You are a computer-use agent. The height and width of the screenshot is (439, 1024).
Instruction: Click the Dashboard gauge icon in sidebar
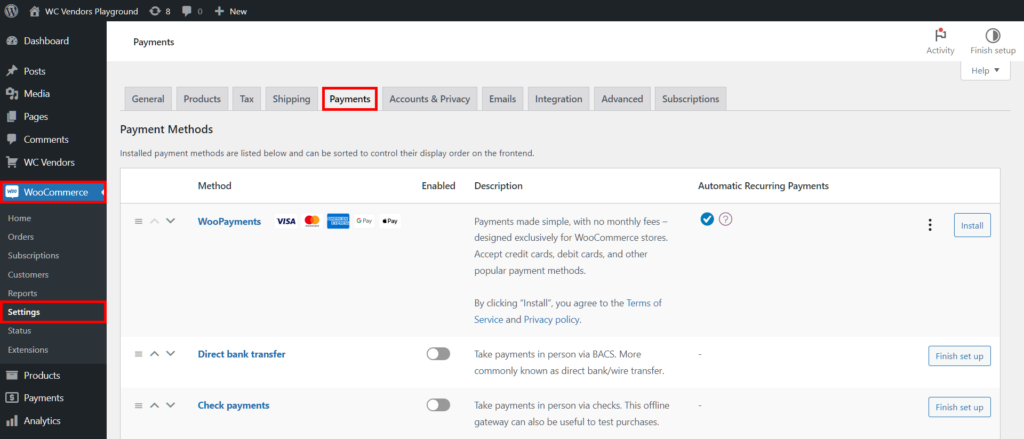(12, 41)
